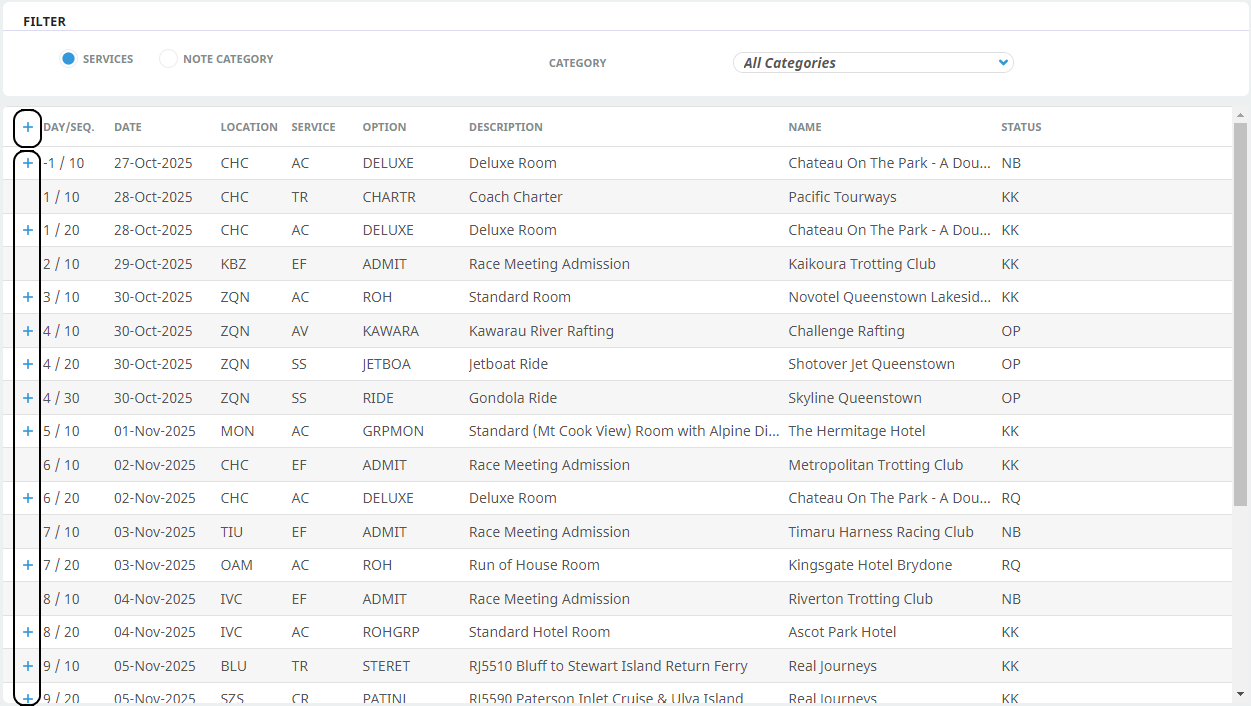
Task: Click the 01-Nov-2025 date cell
Action: 155,431
